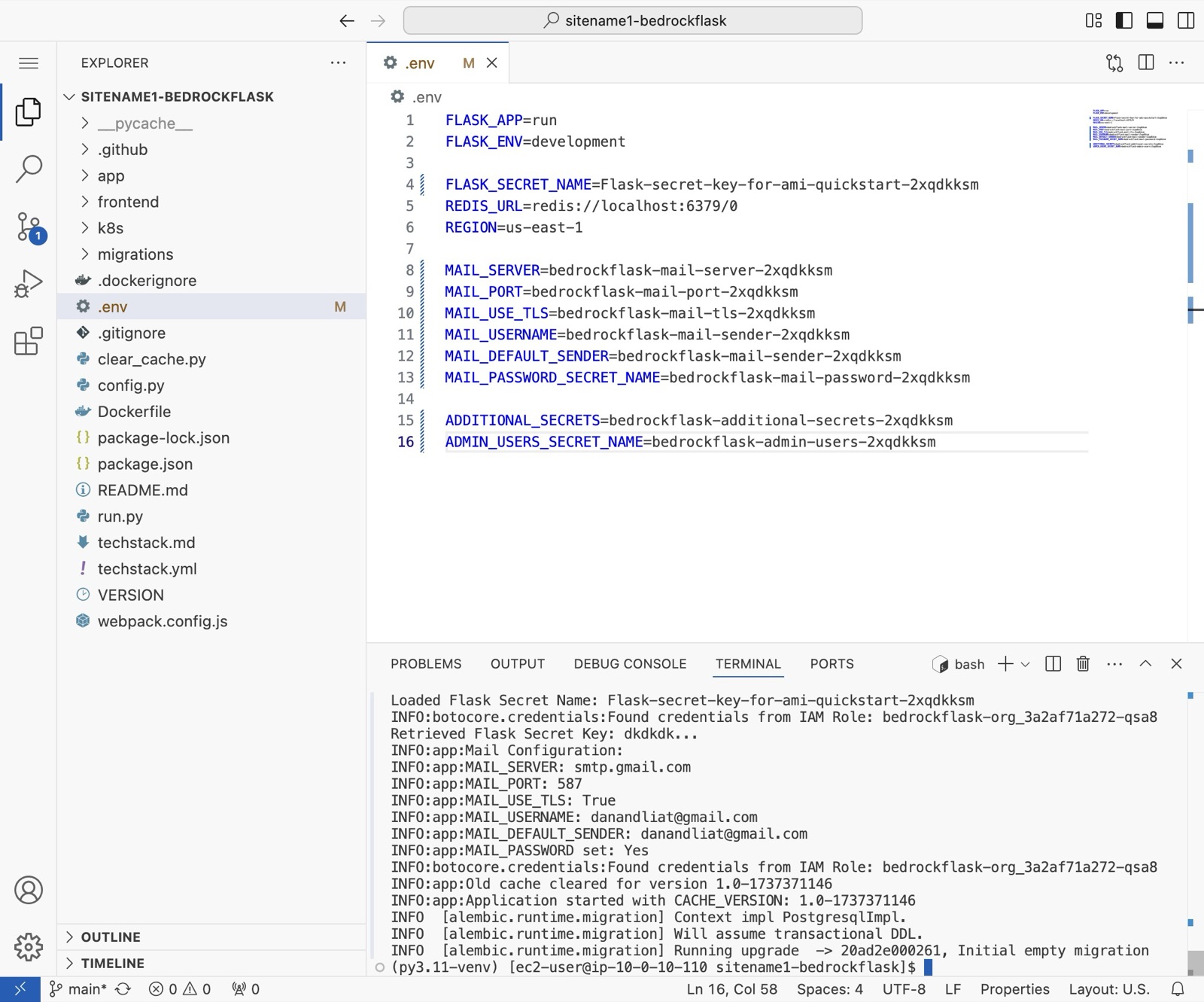Open the Extensions view
Image resolution: width=1204 pixels, height=1002 pixels.
tap(29, 341)
